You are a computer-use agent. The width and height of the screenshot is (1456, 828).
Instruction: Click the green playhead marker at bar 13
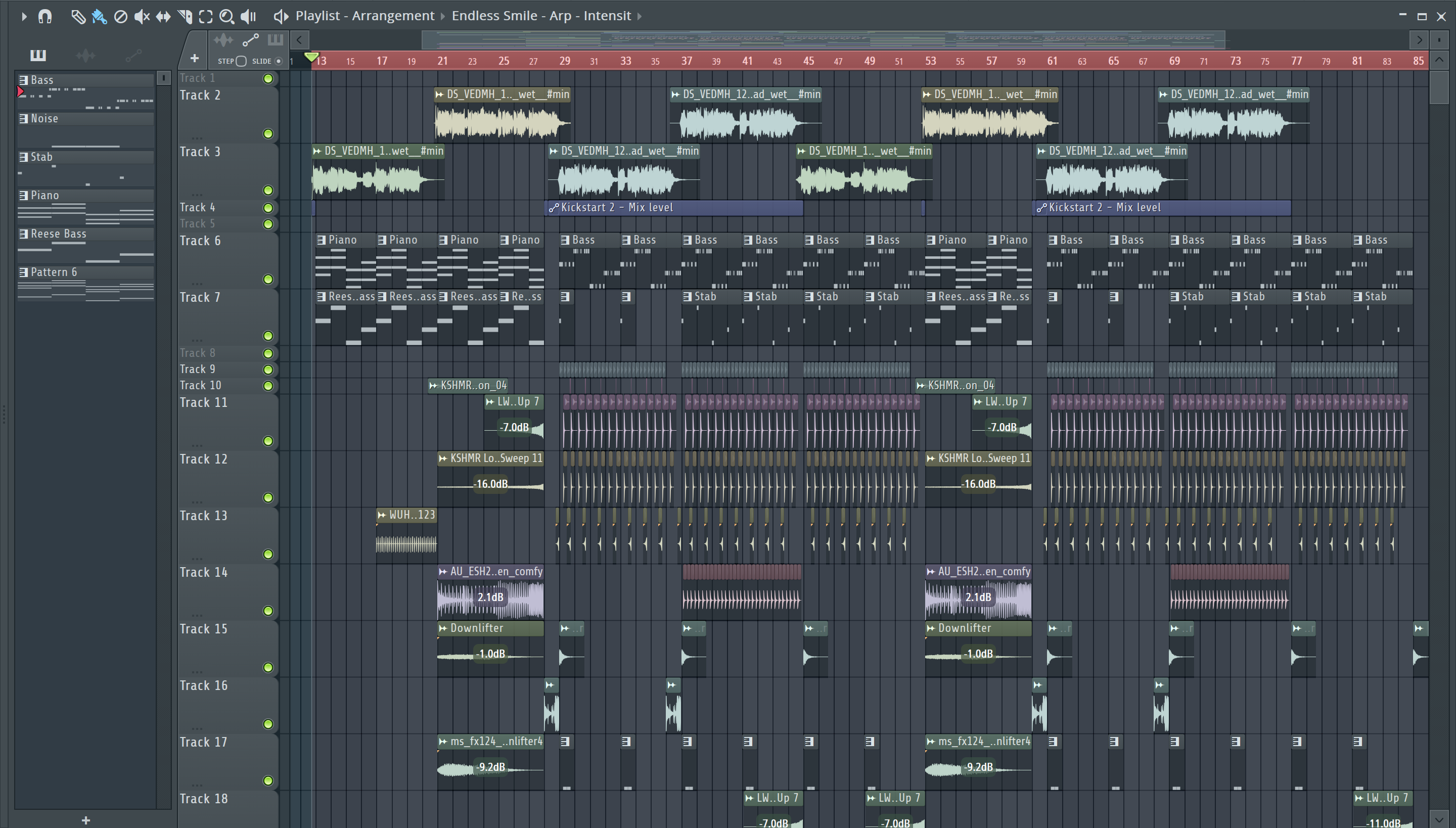[311, 57]
